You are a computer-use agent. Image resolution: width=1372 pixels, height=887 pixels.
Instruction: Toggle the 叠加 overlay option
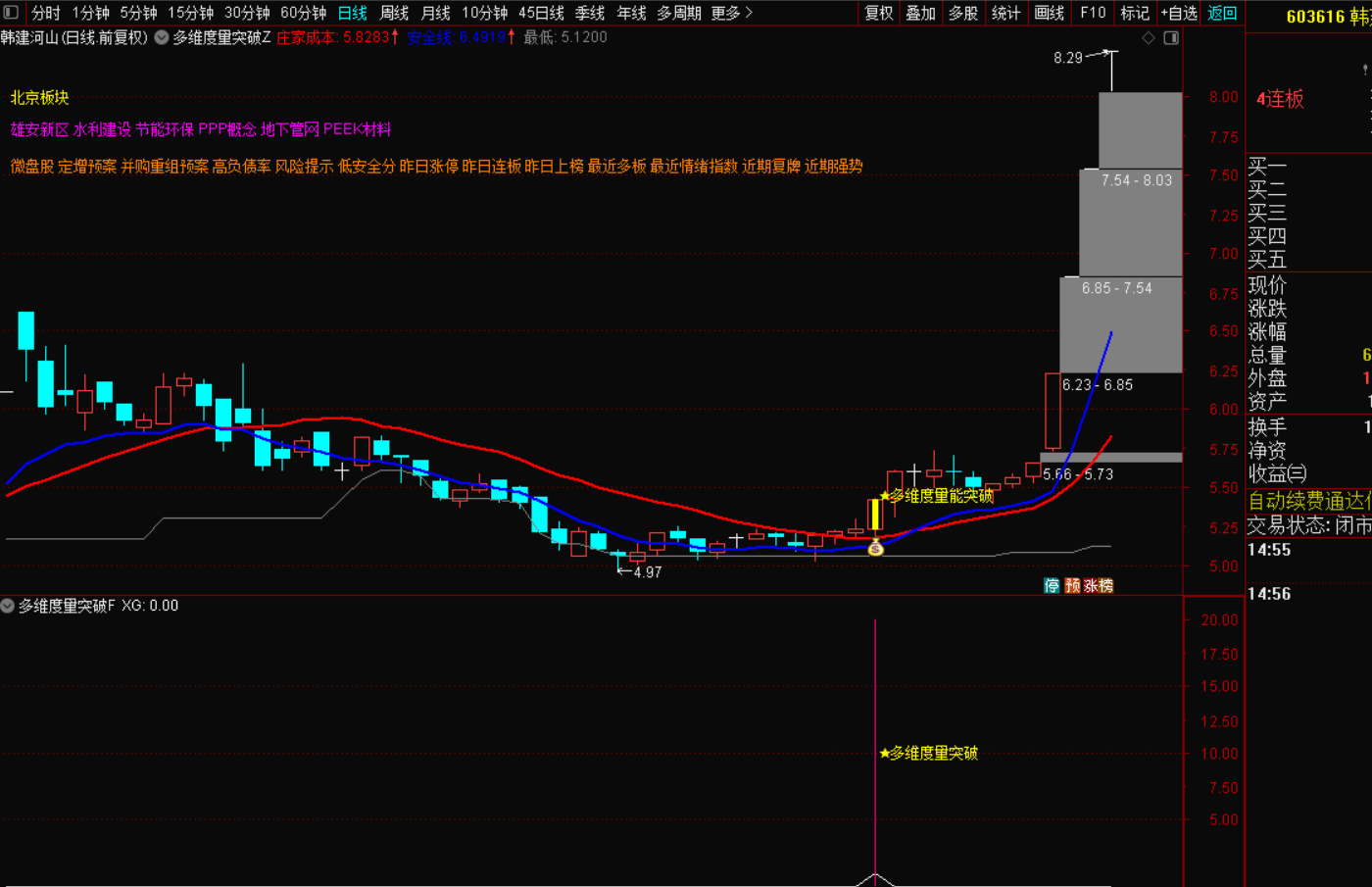tap(920, 13)
